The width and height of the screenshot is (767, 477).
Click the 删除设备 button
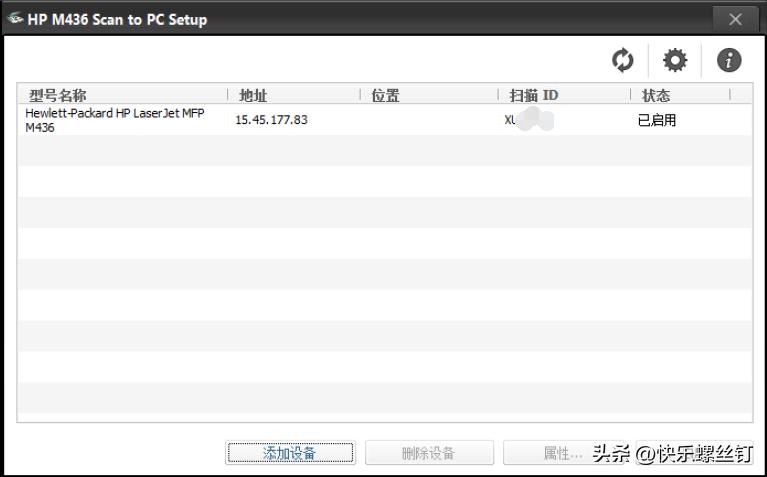429,453
